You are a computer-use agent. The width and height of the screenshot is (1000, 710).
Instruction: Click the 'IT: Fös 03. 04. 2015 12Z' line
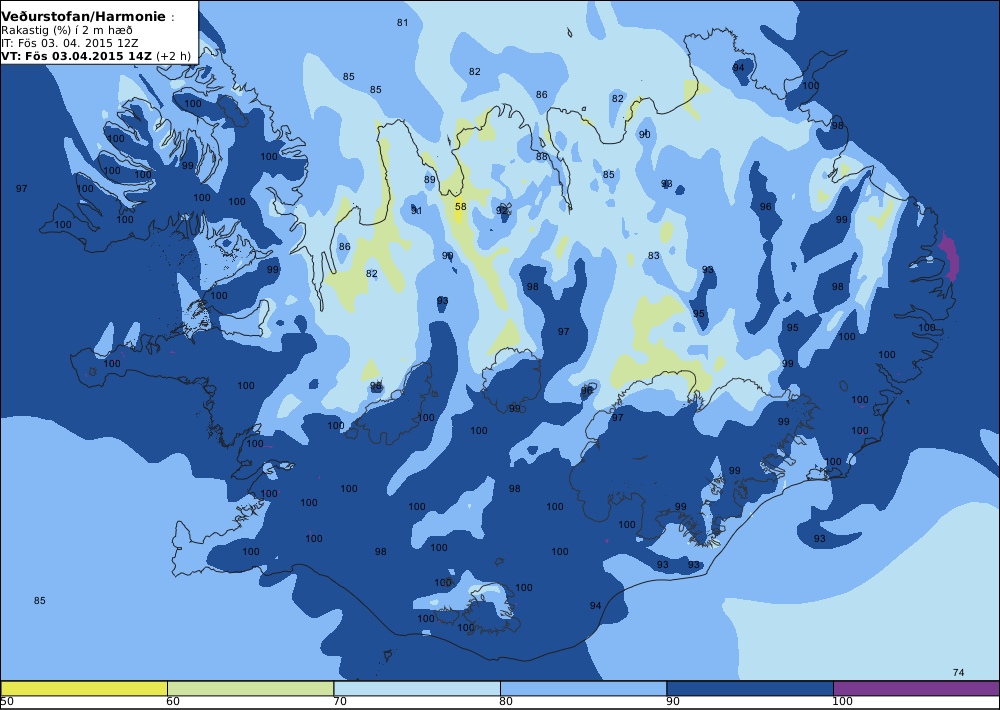(x=69, y=43)
